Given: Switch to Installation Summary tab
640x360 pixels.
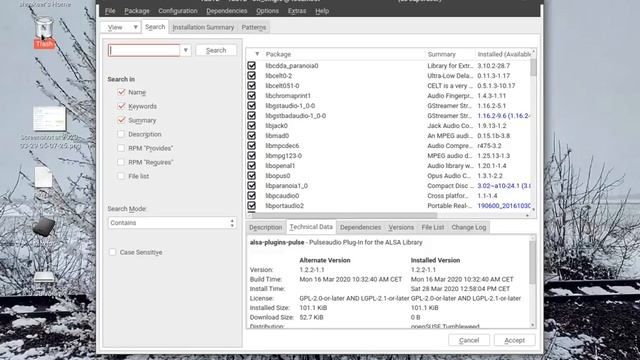Looking at the screenshot, I should pos(203,27).
